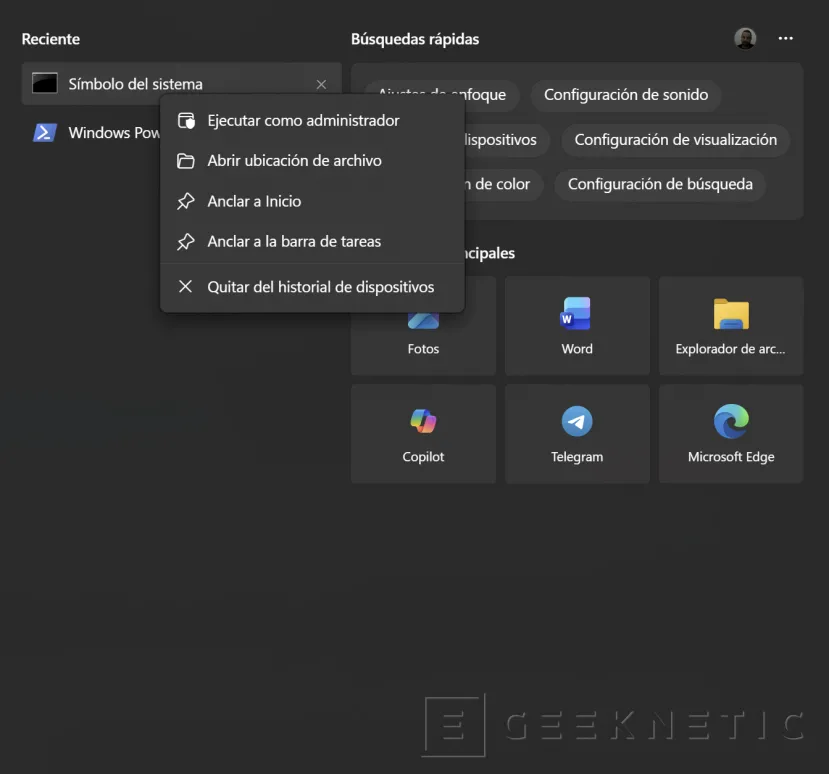This screenshot has width=829, height=774.
Task: Launch Word from principal apps
Action: click(577, 325)
